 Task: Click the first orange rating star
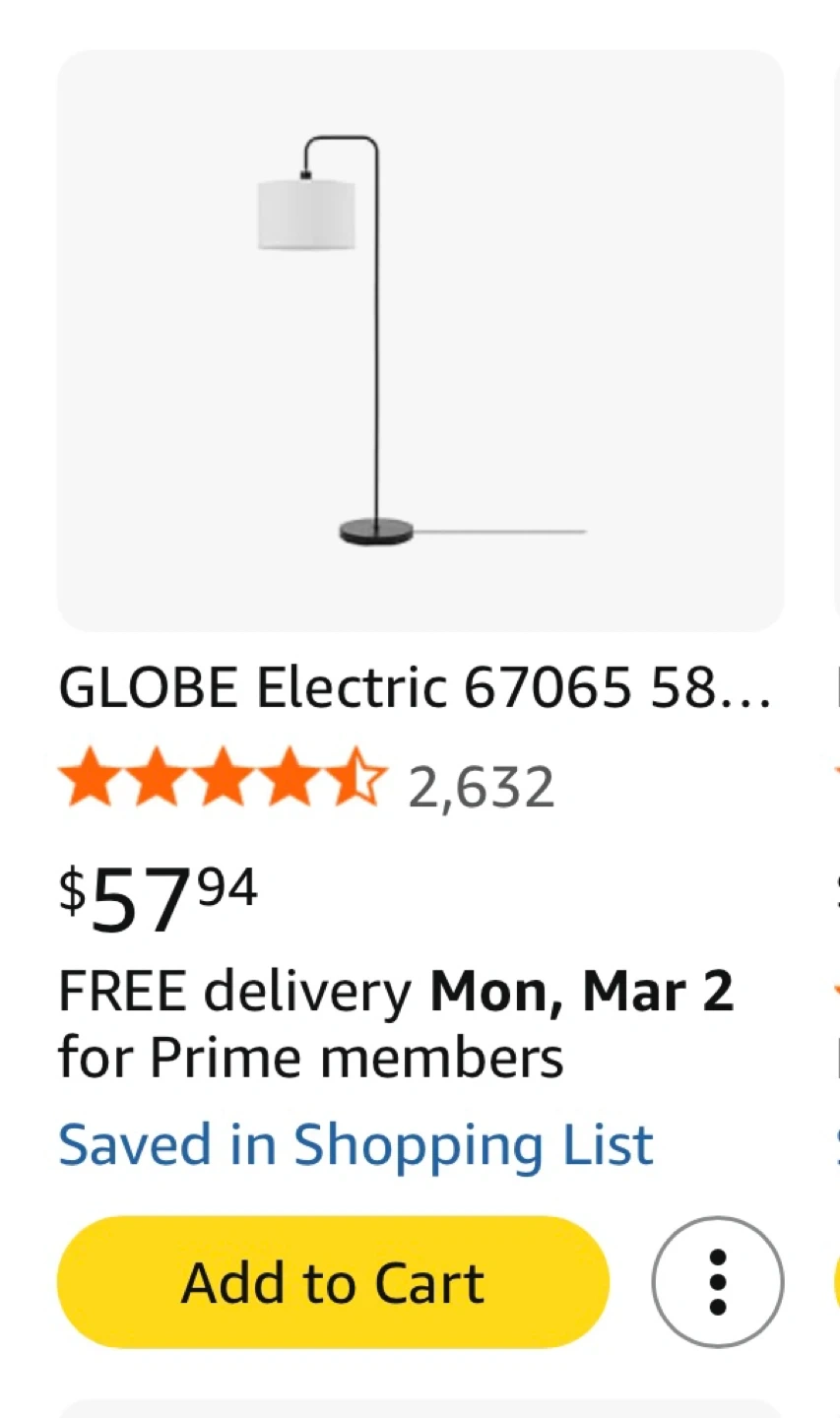coord(90,778)
